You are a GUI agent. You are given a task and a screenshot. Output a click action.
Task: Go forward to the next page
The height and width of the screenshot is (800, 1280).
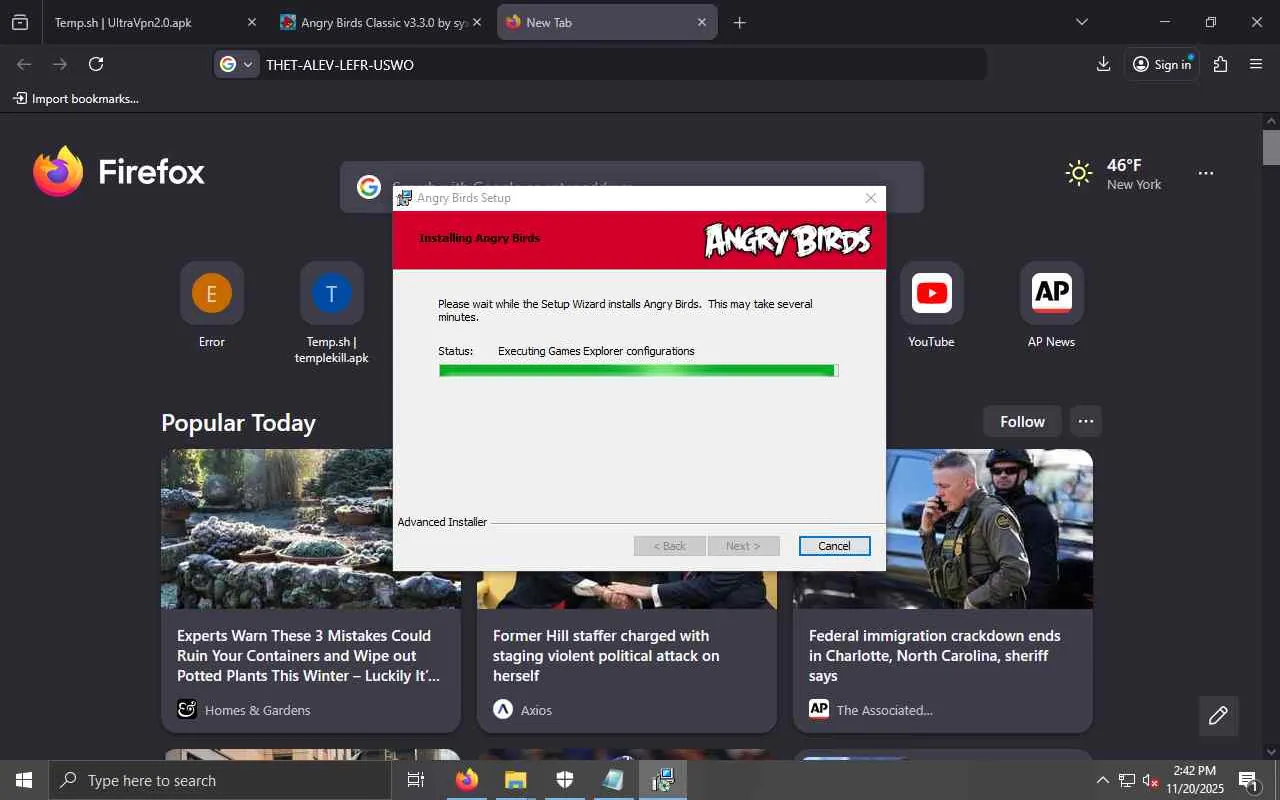tap(60, 64)
